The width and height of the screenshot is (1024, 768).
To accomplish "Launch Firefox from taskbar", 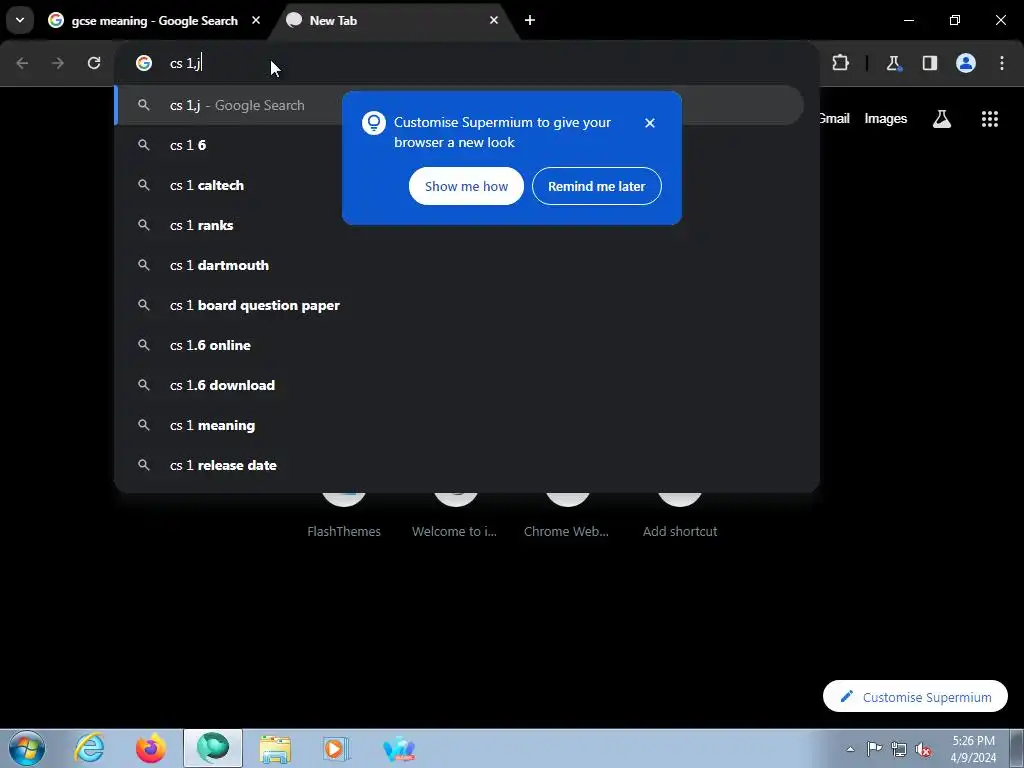I will click(x=151, y=748).
